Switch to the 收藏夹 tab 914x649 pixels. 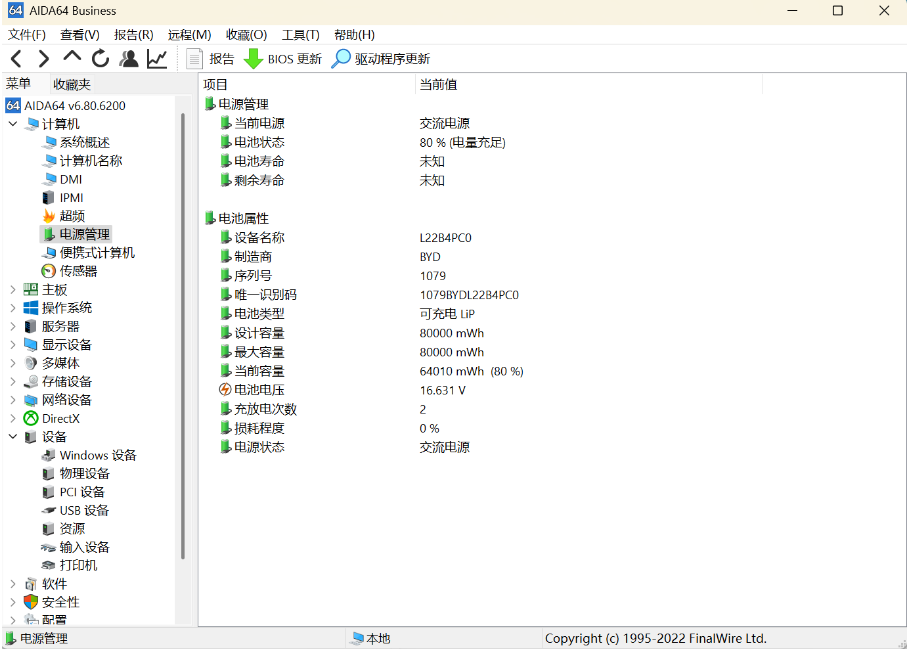coord(72,85)
